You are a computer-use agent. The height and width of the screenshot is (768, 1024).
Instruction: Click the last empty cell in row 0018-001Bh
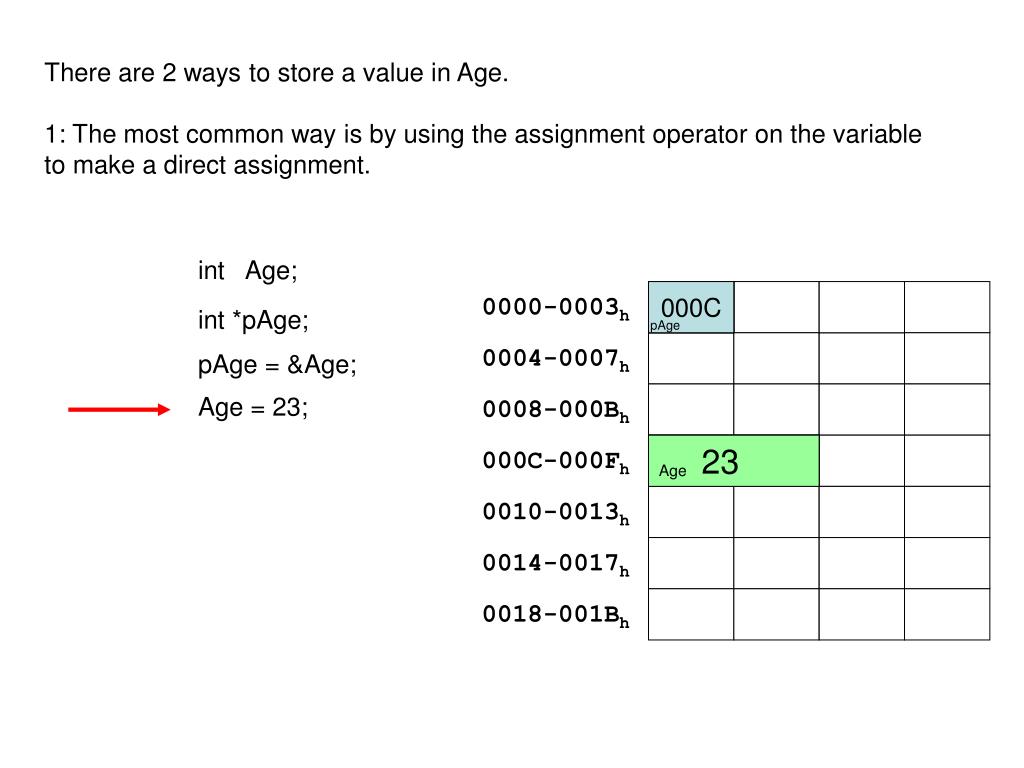(947, 615)
